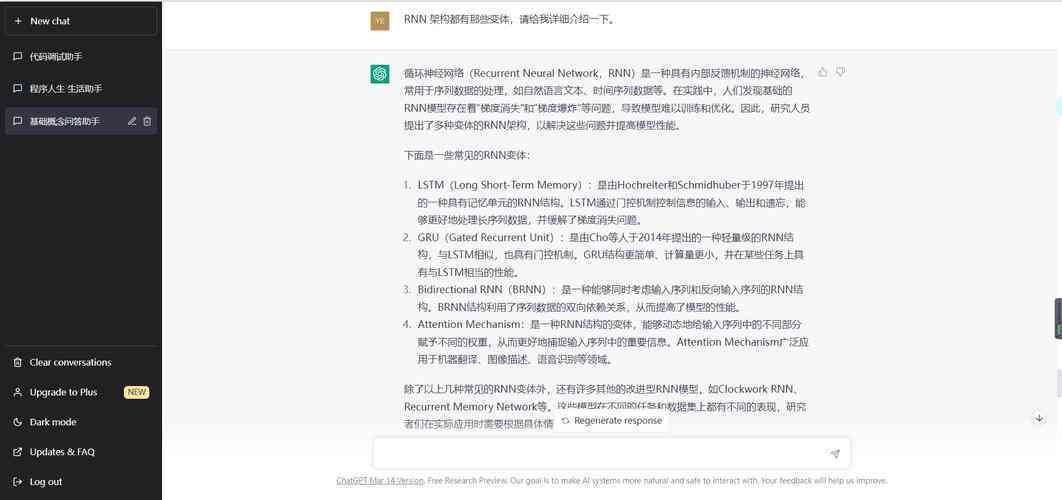The height and width of the screenshot is (500, 1062).
Task: Rename conversation using the pencil edit icon
Action: (132, 121)
